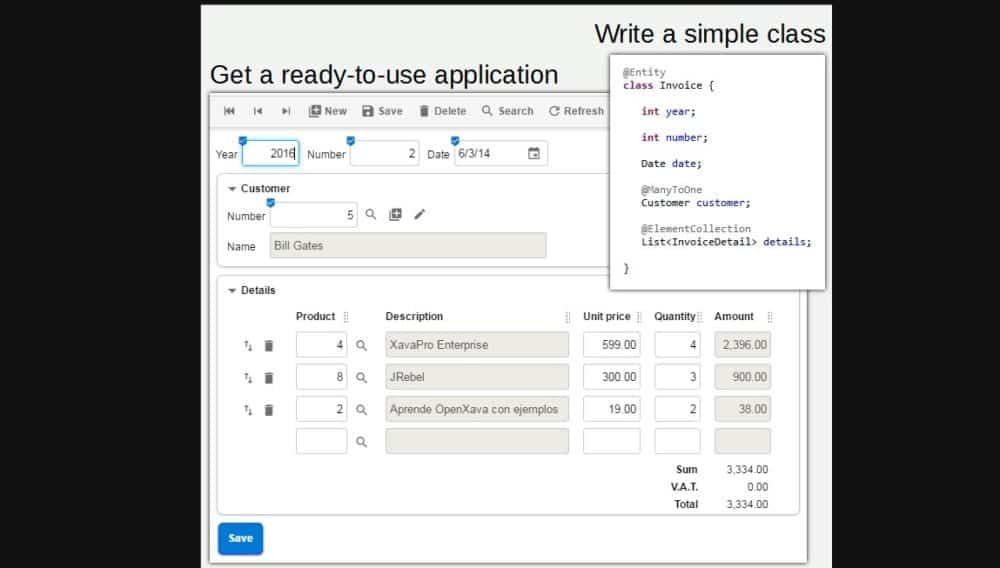Reorder the JRebel row using move handle

point(248,378)
